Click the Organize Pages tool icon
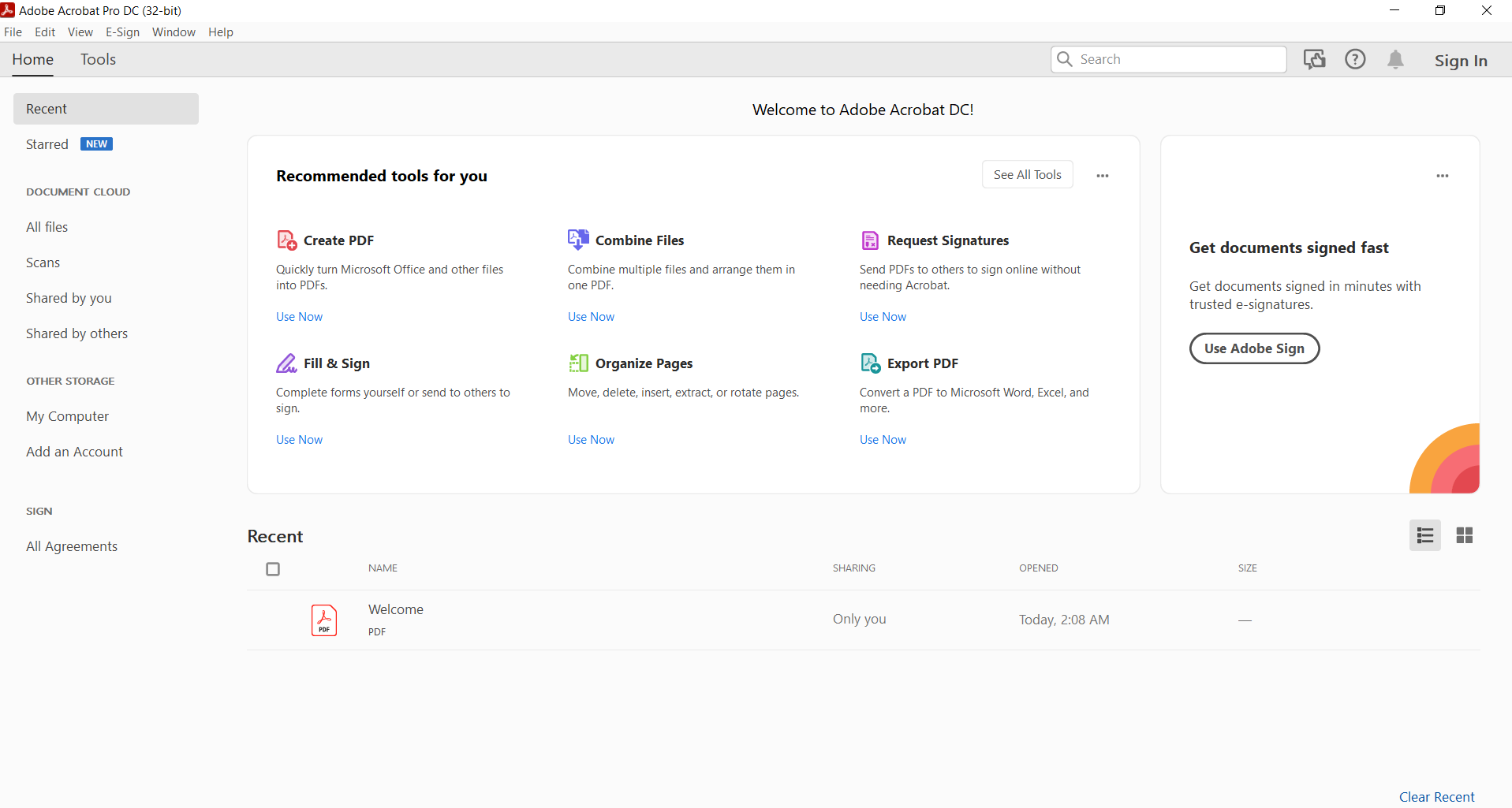1512x808 pixels. click(x=578, y=363)
